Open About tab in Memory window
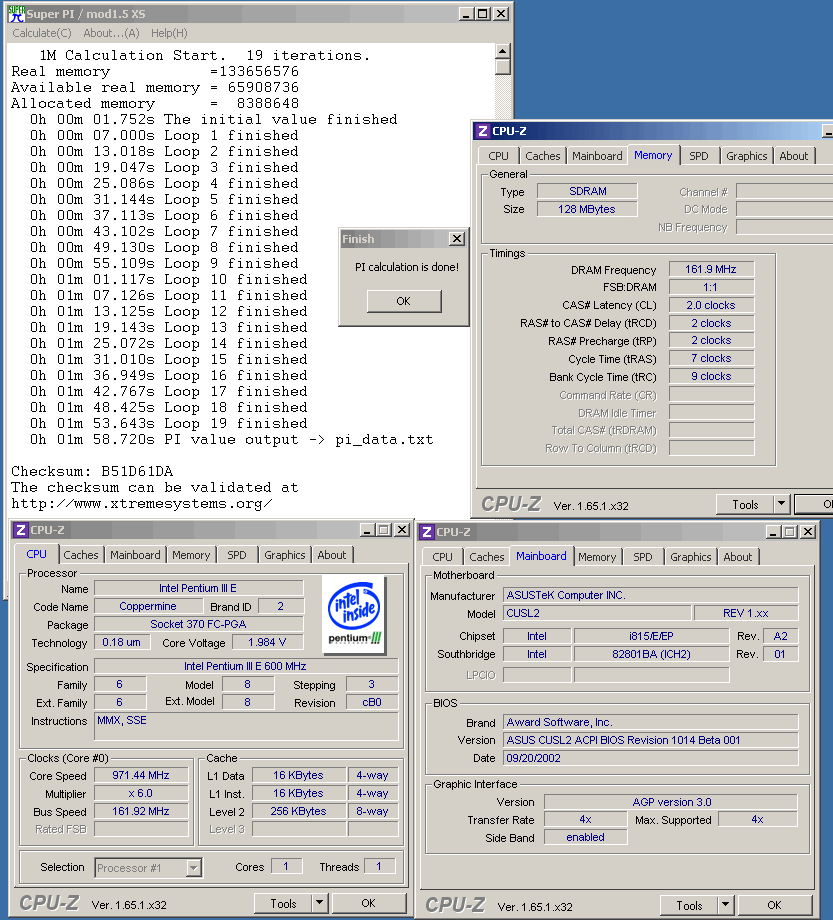 tap(794, 156)
